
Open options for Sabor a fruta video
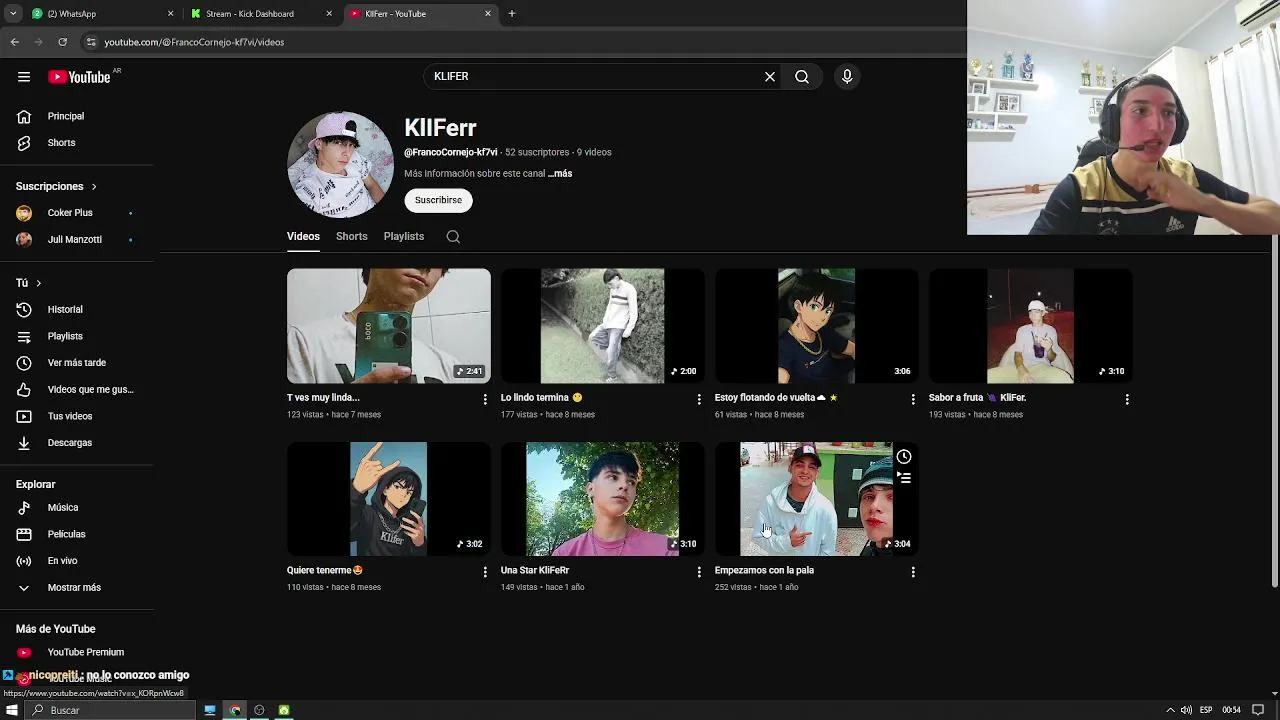pos(1127,399)
